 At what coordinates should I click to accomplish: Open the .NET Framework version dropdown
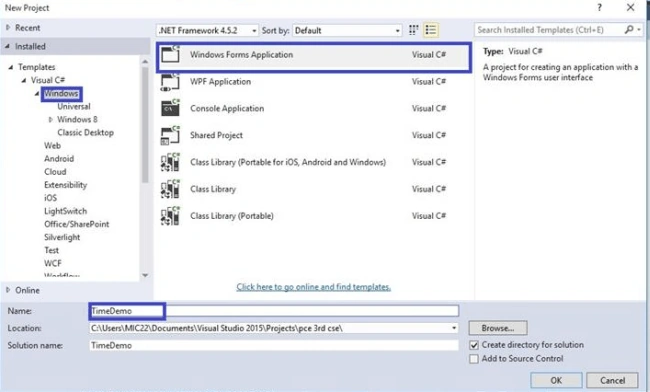click(x=208, y=30)
